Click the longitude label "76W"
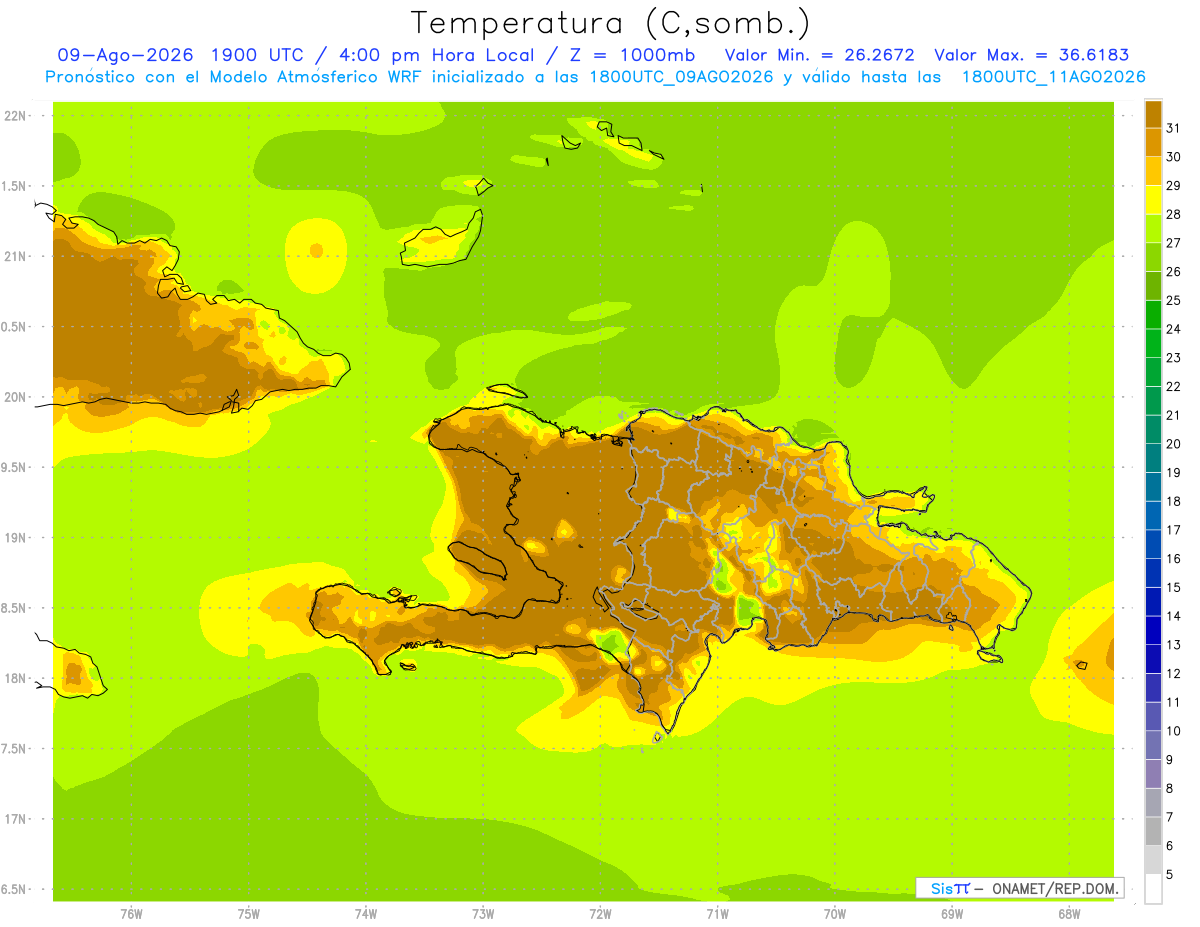 (x=131, y=914)
